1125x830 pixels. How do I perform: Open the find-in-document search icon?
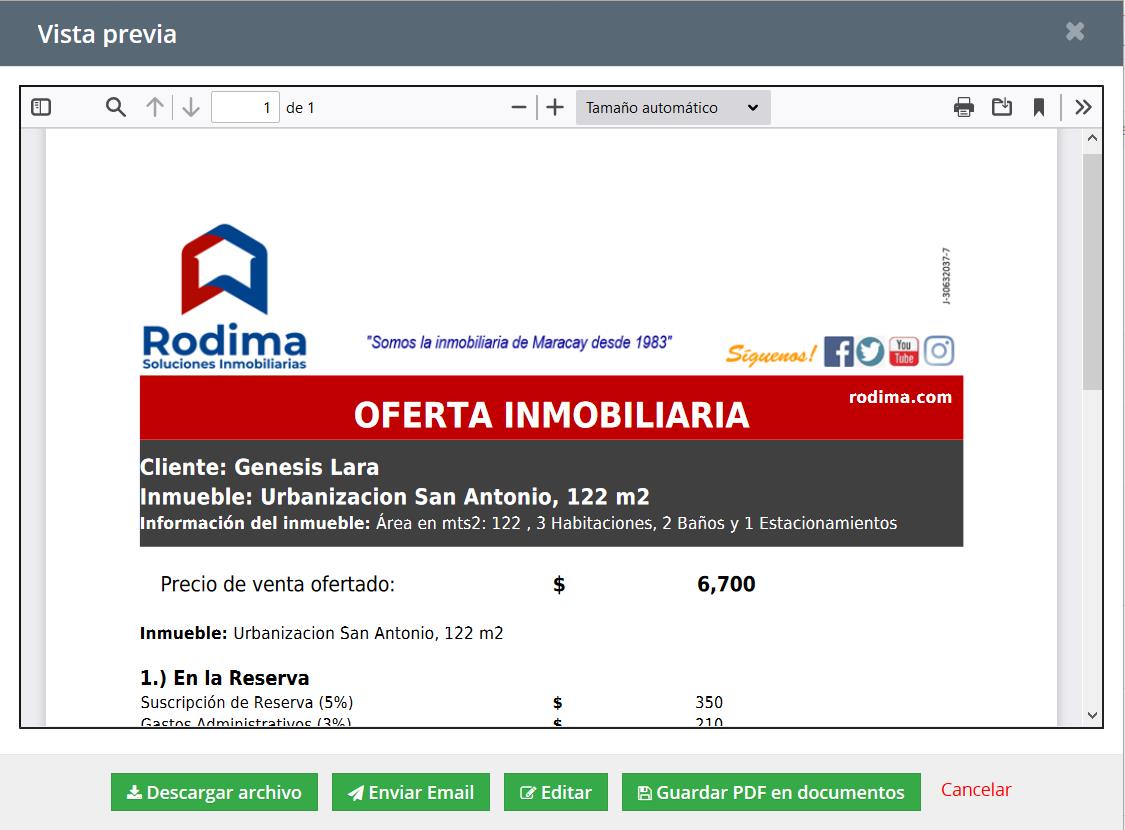pyautogui.click(x=116, y=107)
